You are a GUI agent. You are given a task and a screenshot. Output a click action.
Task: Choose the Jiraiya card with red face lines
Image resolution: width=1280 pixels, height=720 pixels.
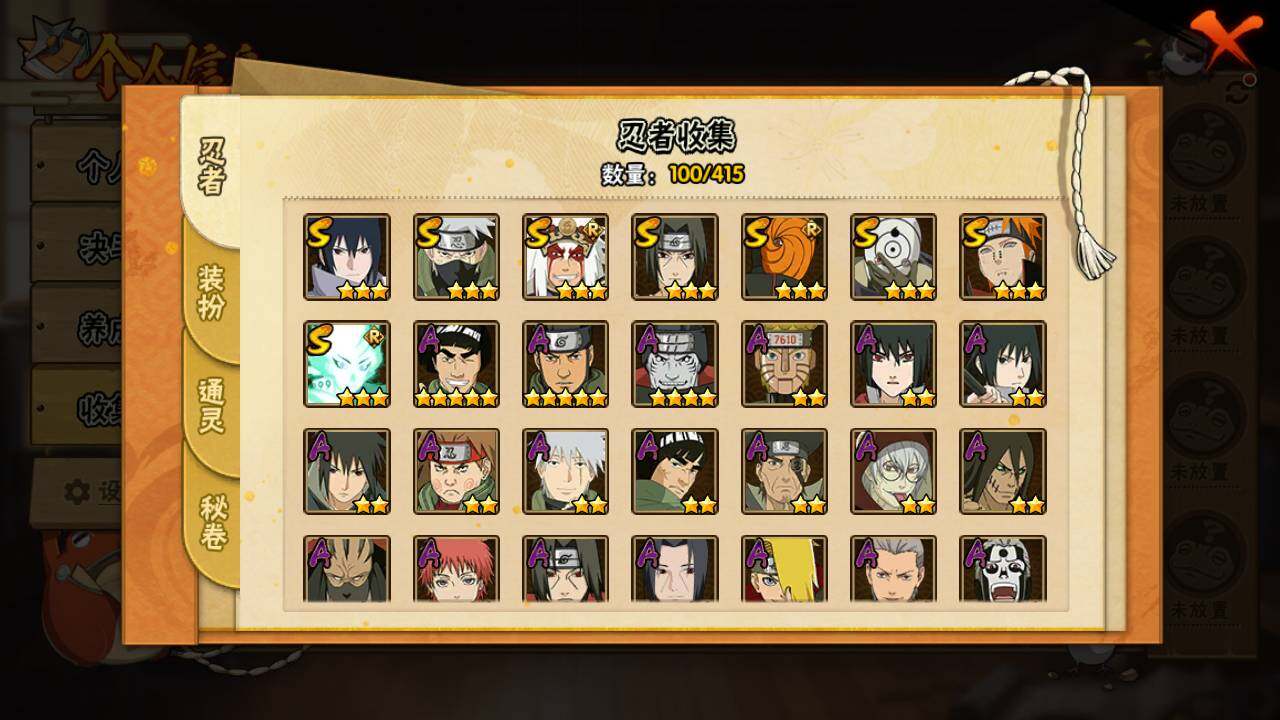[566, 257]
